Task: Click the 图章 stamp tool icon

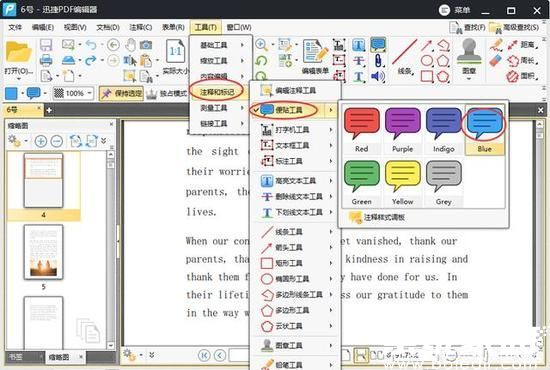Action: pyautogui.click(x=469, y=51)
